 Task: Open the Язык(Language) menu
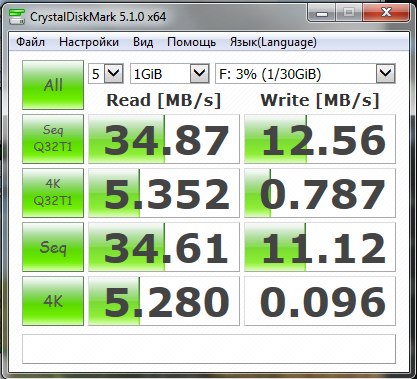tap(273, 42)
